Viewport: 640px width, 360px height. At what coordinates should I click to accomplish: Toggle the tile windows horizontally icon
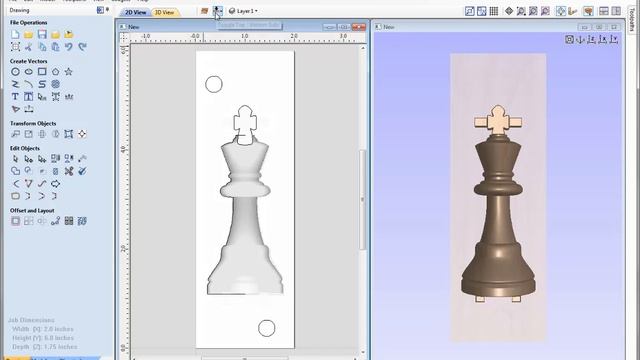(603, 11)
